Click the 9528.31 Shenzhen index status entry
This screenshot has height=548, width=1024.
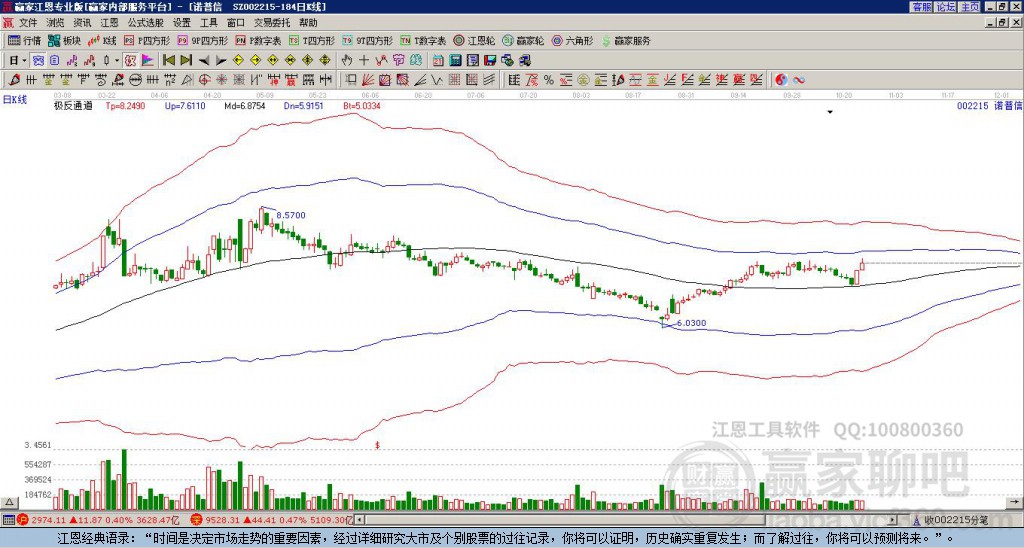[x=272, y=521]
